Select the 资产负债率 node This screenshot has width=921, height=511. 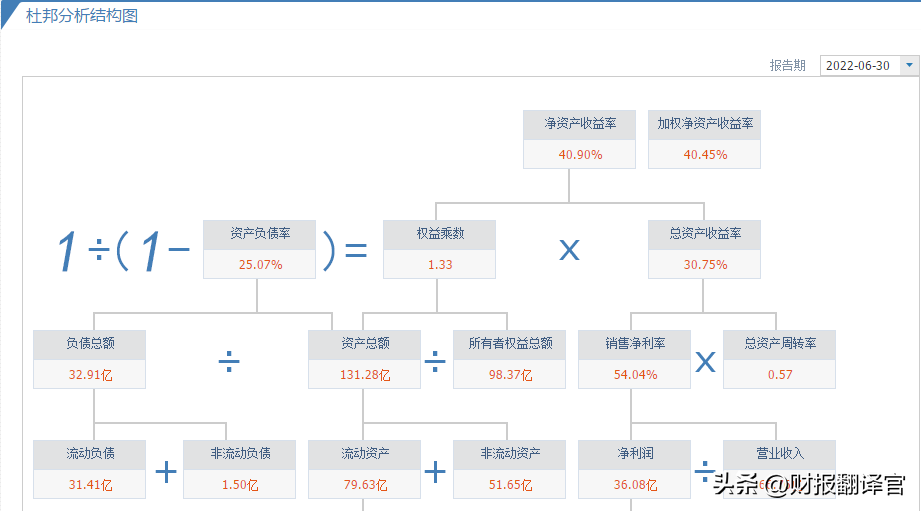(x=259, y=249)
